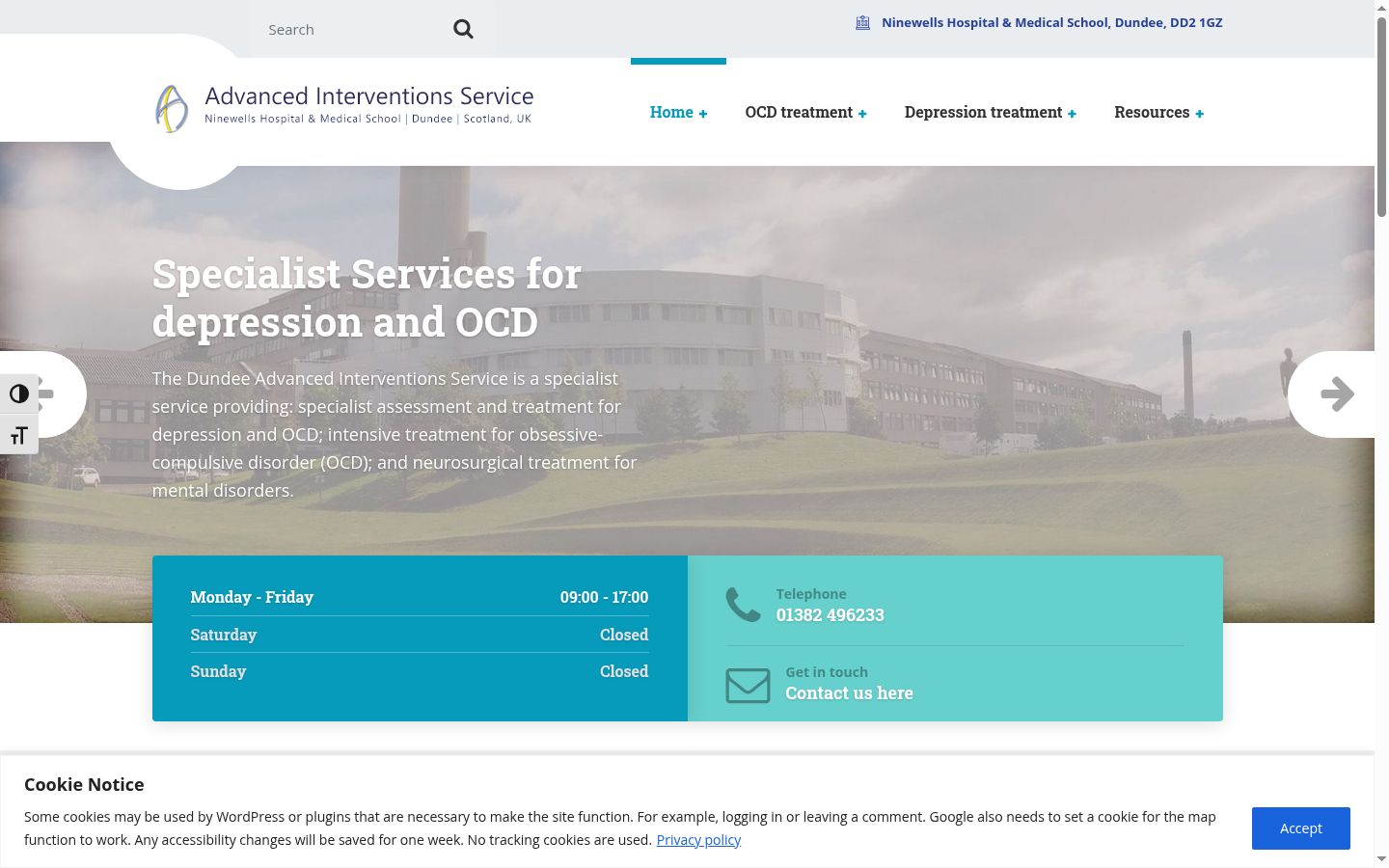
Task: Click the Cookie Notice heading
Action: coord(84,785)
